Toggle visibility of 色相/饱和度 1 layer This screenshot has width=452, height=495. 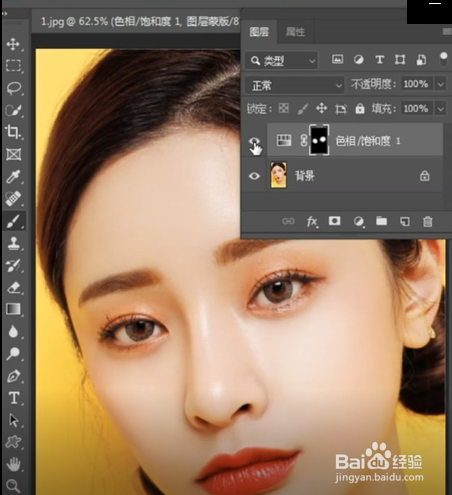click(x=255, y=141)
